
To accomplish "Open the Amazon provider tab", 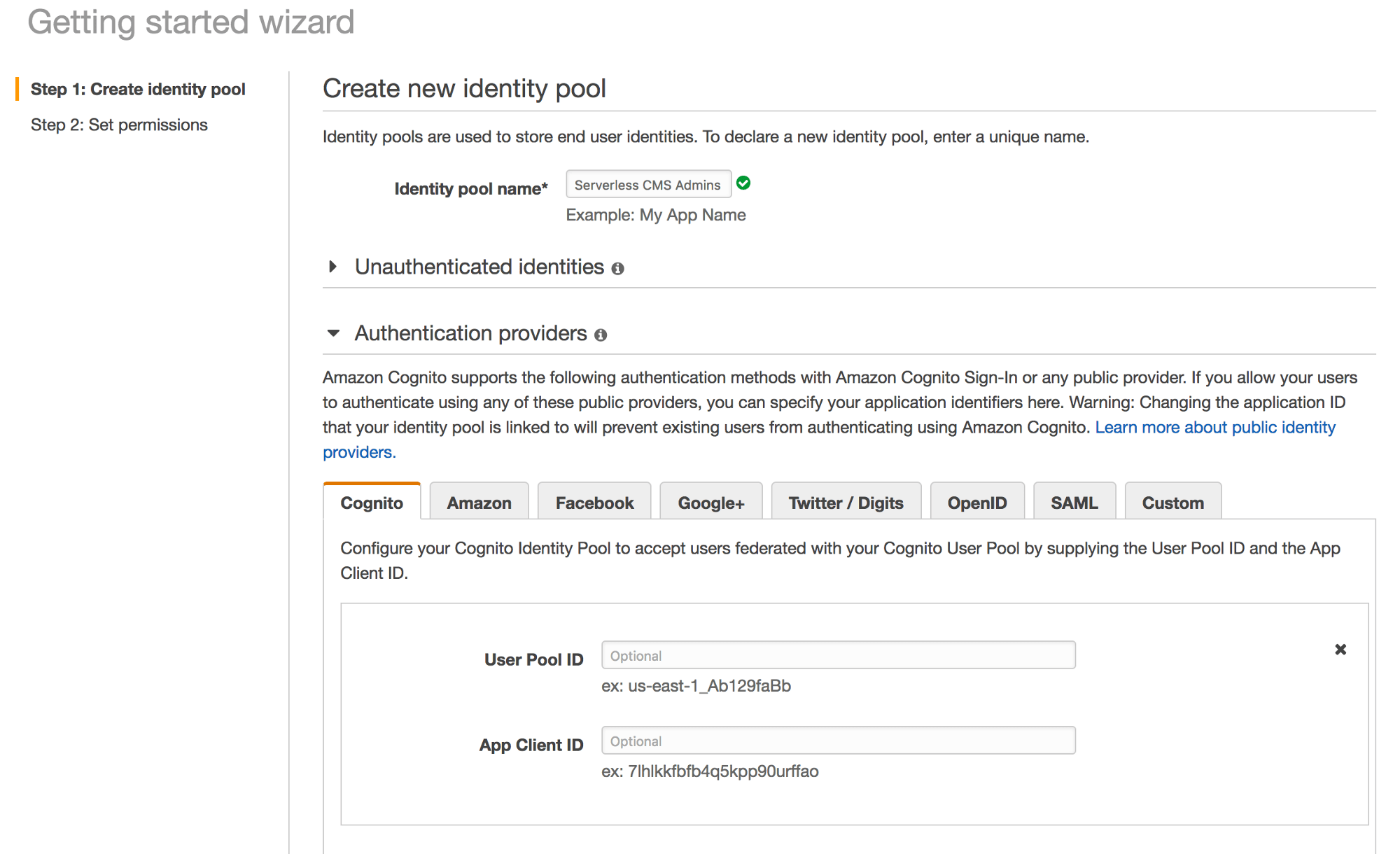I will click(479, 502).
